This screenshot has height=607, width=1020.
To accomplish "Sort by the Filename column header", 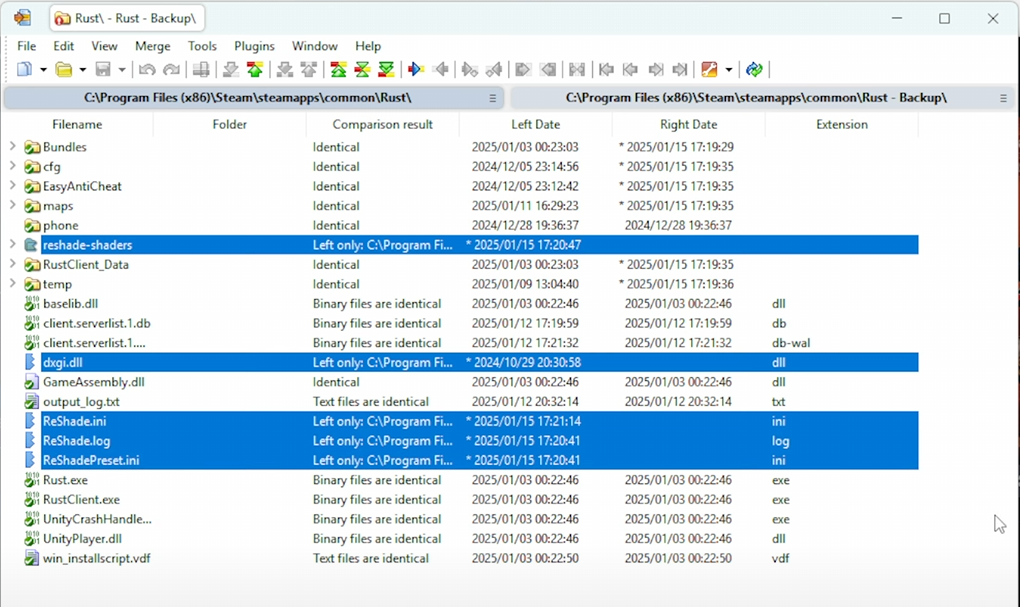I will (77, 124).
